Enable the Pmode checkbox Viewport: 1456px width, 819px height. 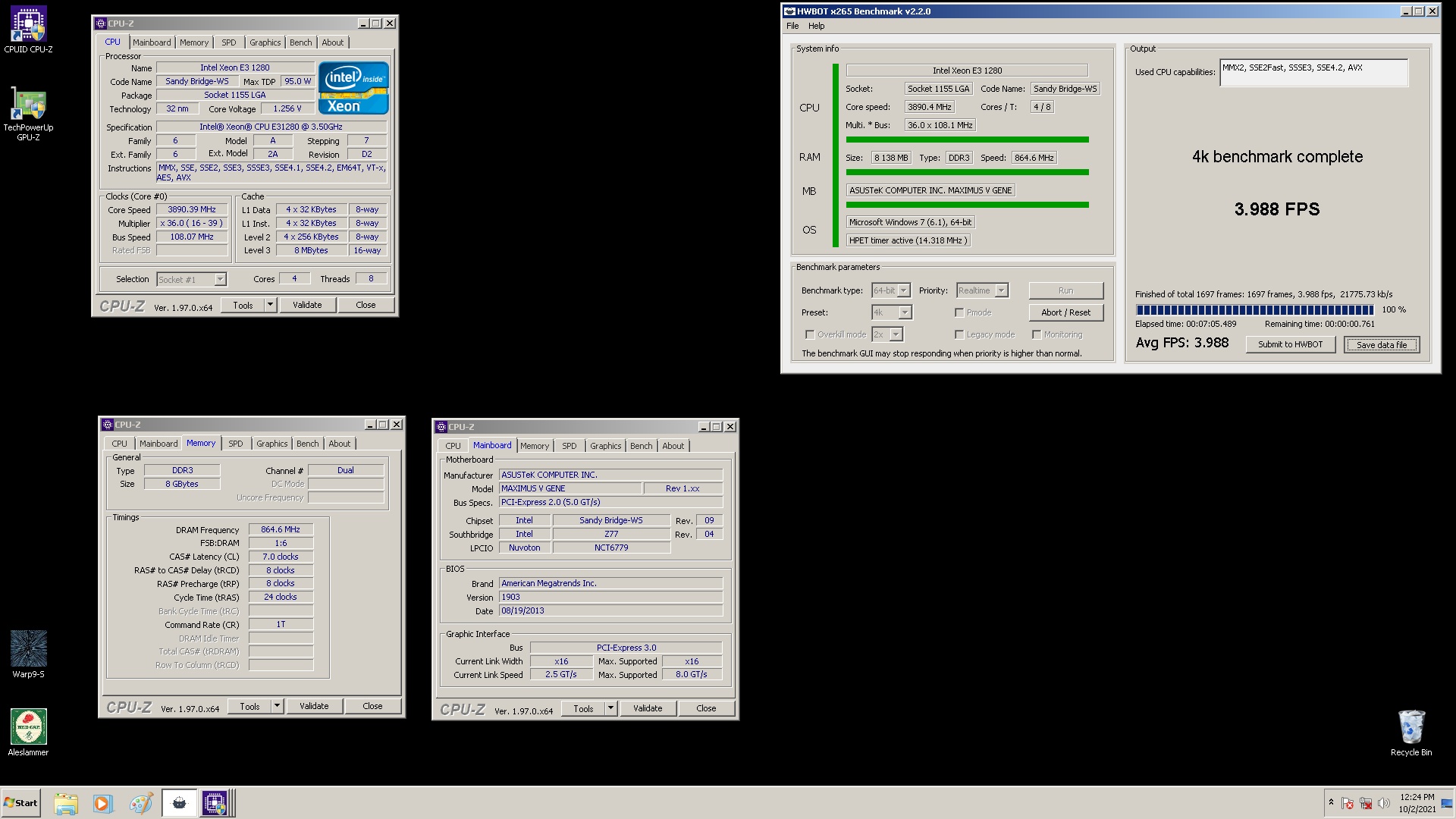point(959,312)
